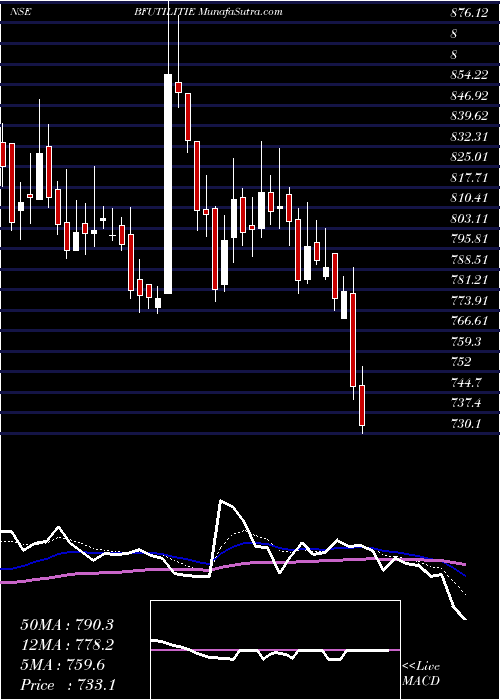
Task: Click the 795.81 price level label
Action: pos(469,239)
